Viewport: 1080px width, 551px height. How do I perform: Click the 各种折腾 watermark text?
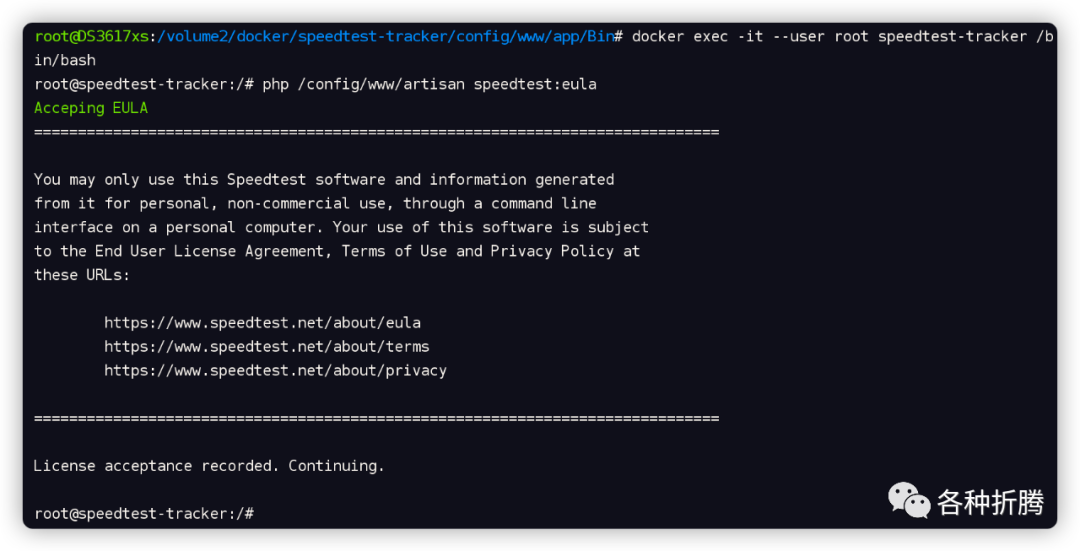(990, 502)
